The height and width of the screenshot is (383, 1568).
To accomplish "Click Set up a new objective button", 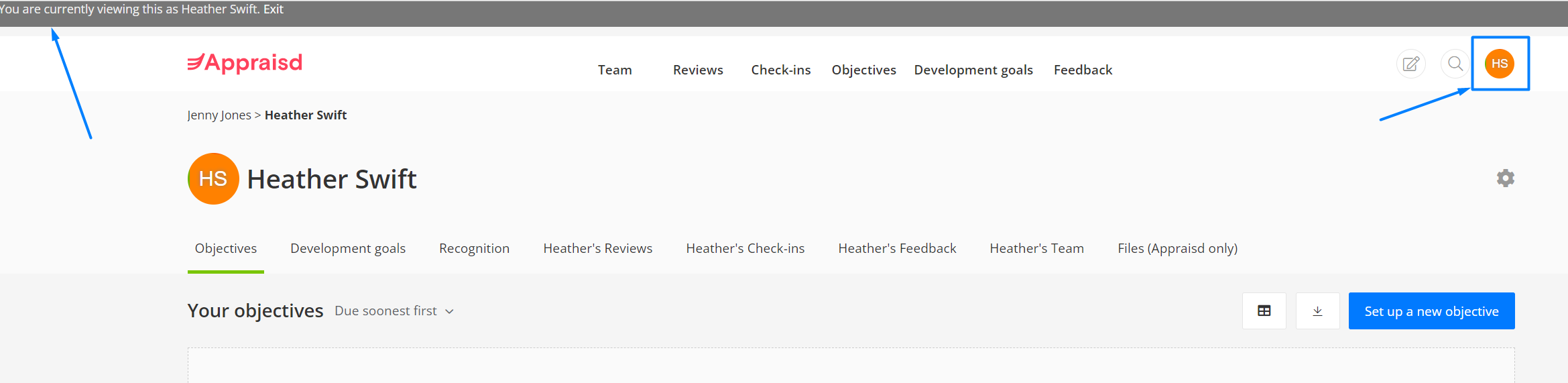I will coord(1431,311).
